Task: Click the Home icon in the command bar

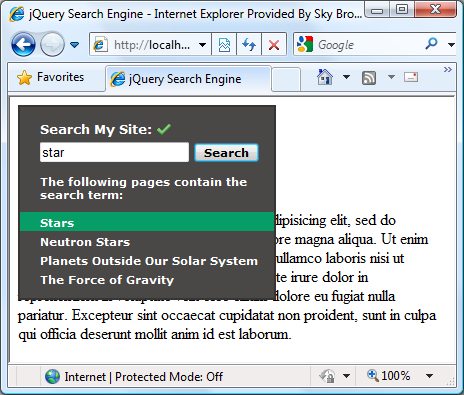Action: click(325, 77)
